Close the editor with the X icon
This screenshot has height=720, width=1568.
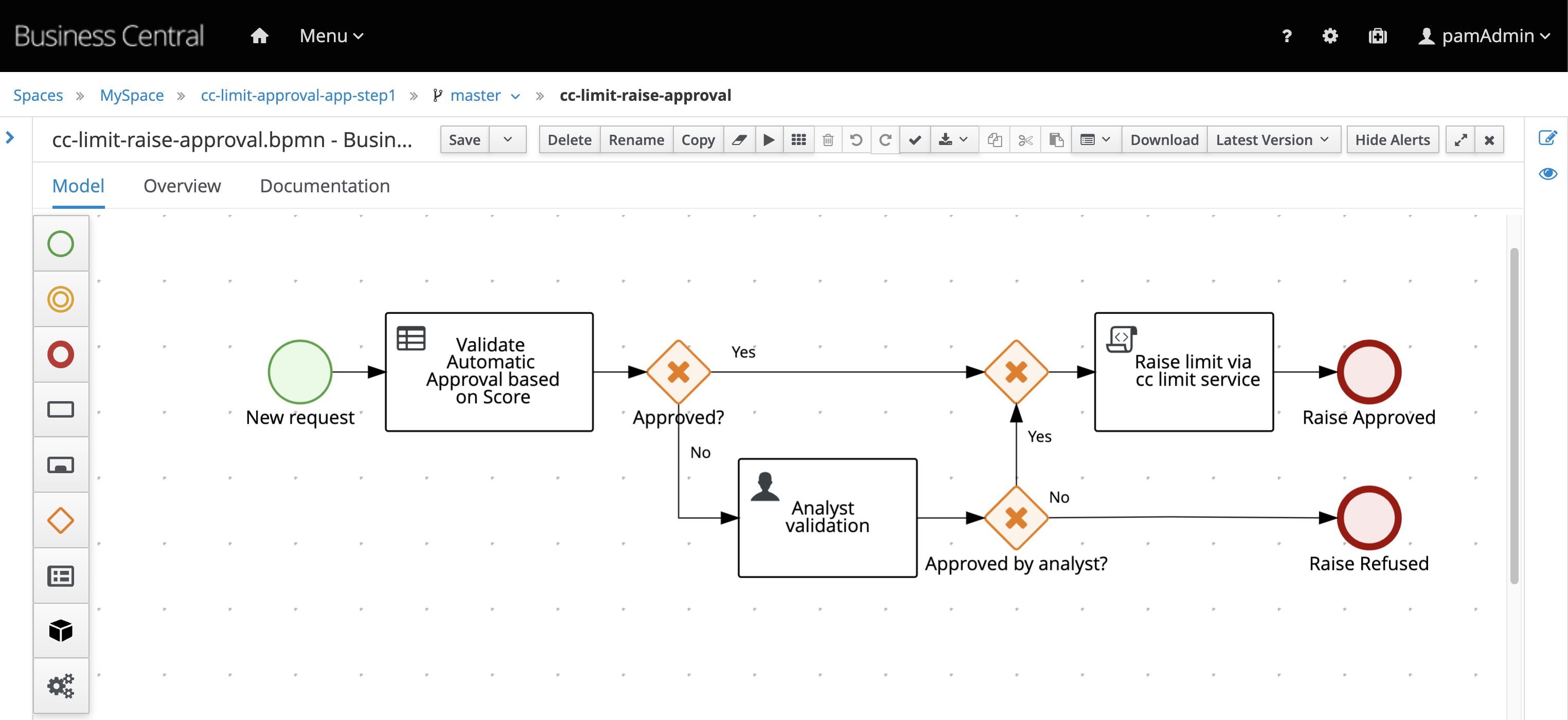coord(1489,140)
